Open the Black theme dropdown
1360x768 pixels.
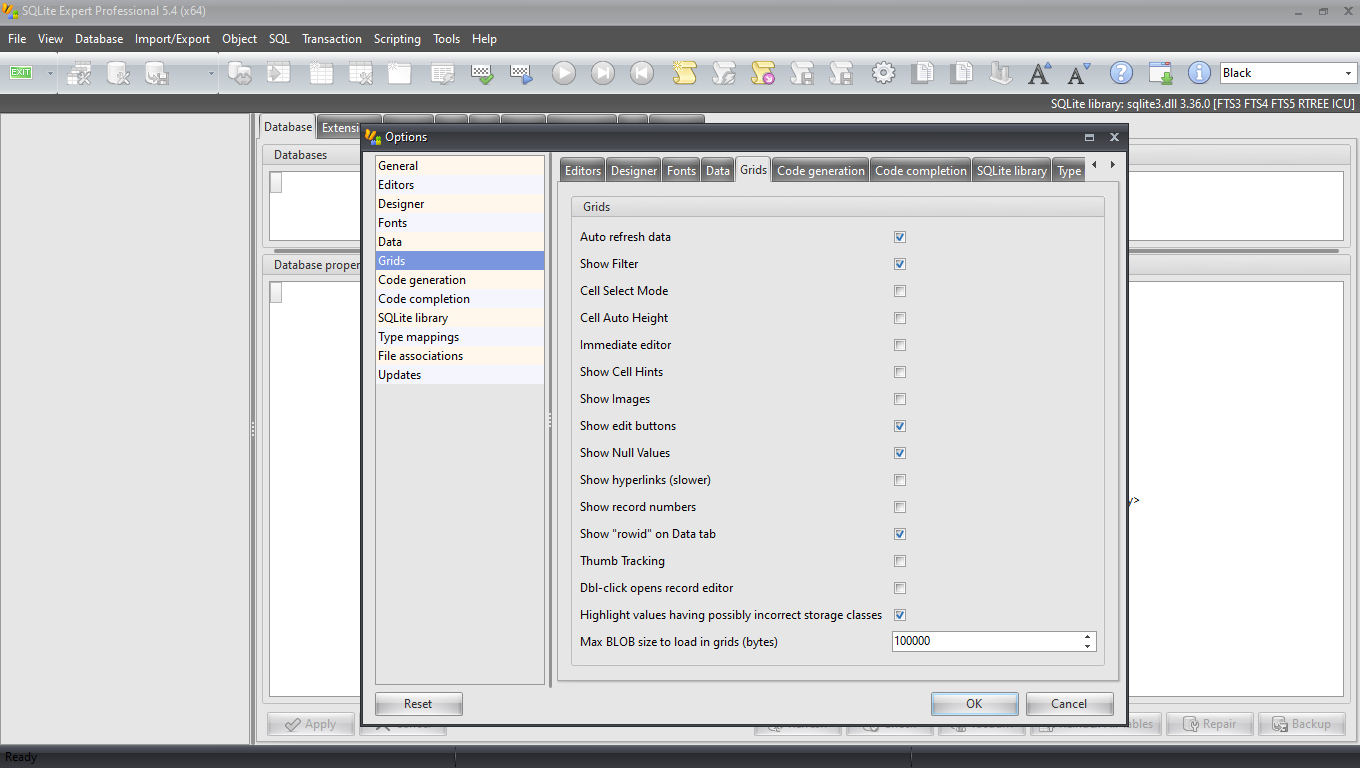point(1348,73)
